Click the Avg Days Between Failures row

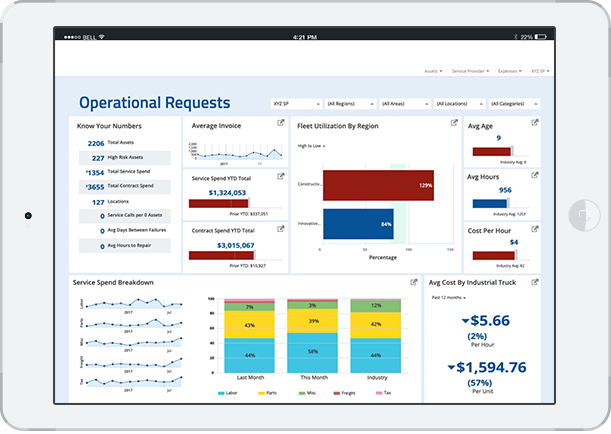125,231
